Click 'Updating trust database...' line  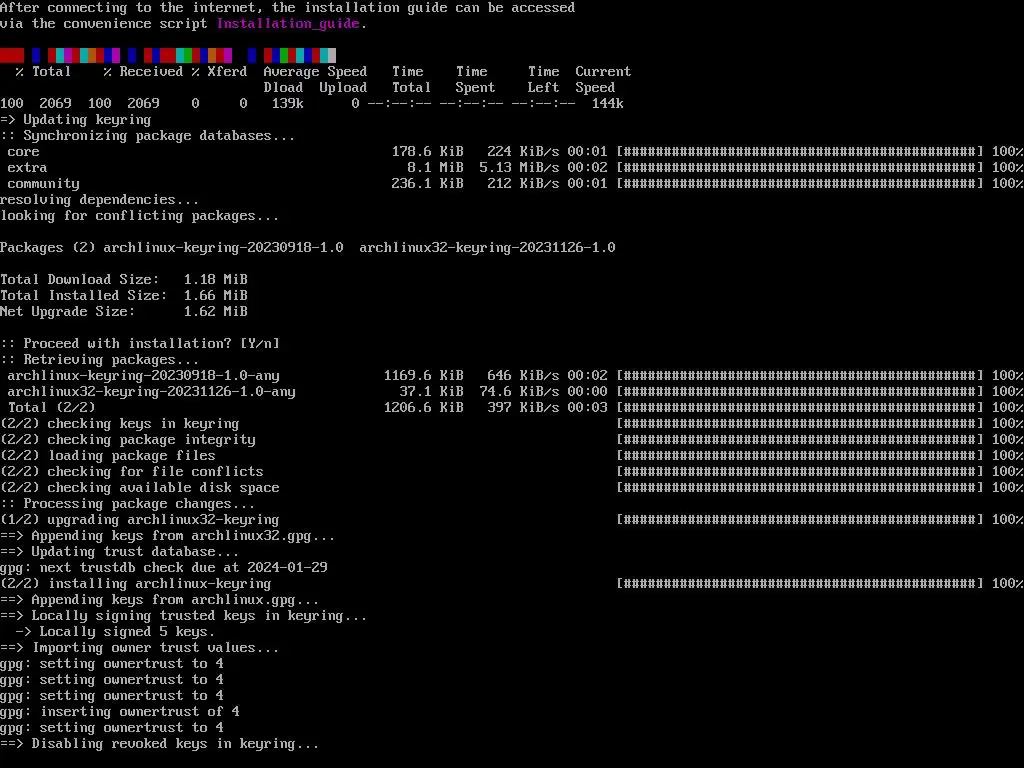(120, 552)
